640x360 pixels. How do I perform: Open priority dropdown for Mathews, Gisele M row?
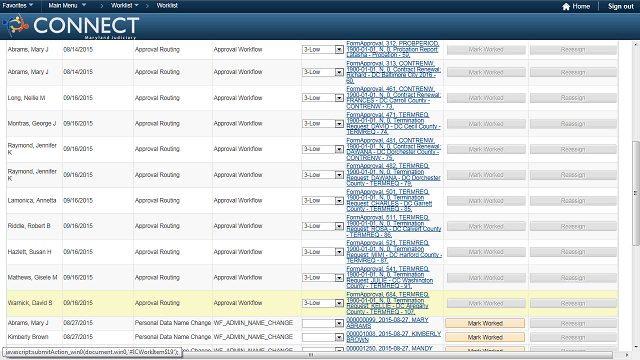pyautogui.click(x=323, y=278)
